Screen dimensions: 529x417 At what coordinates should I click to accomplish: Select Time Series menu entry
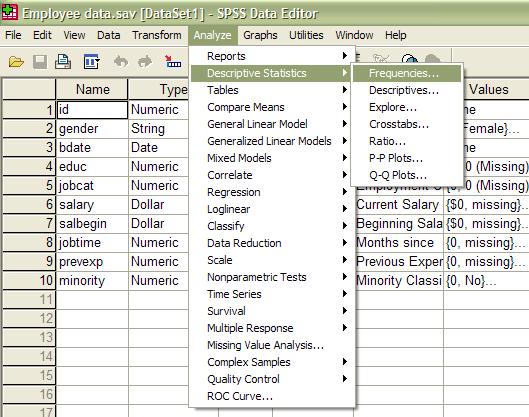pos(272,294)
